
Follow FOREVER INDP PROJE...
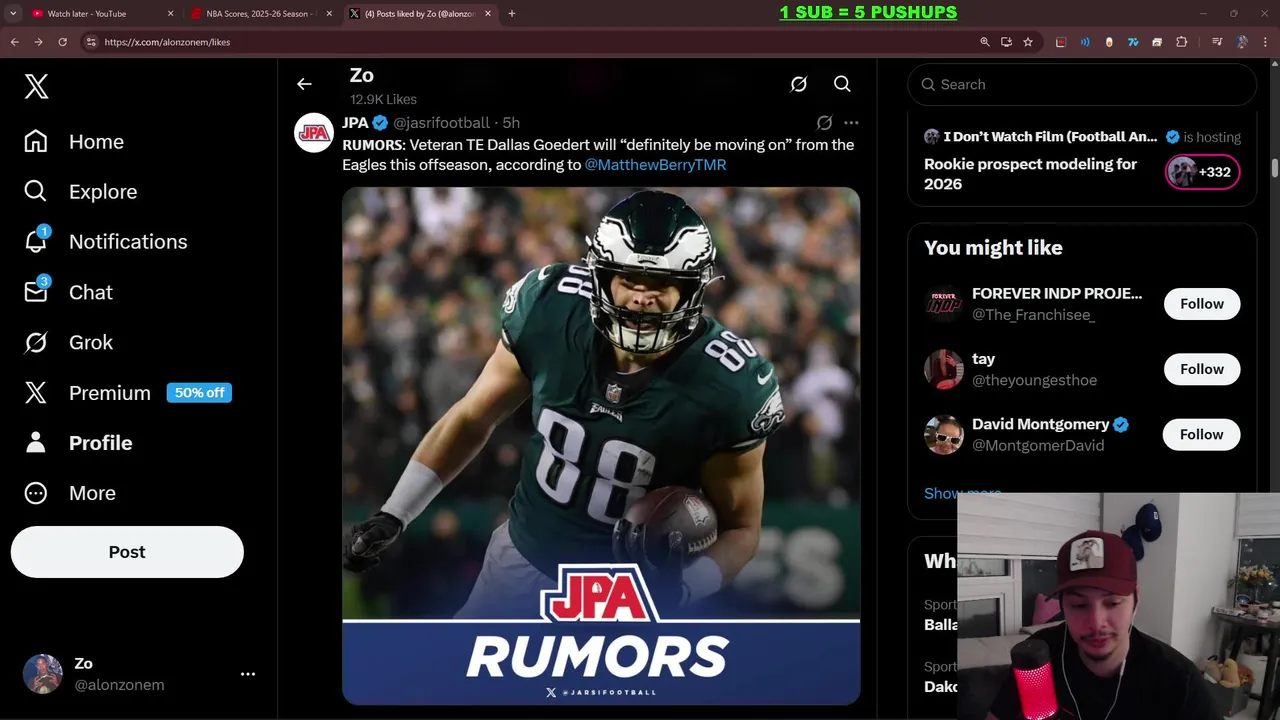1201,304
